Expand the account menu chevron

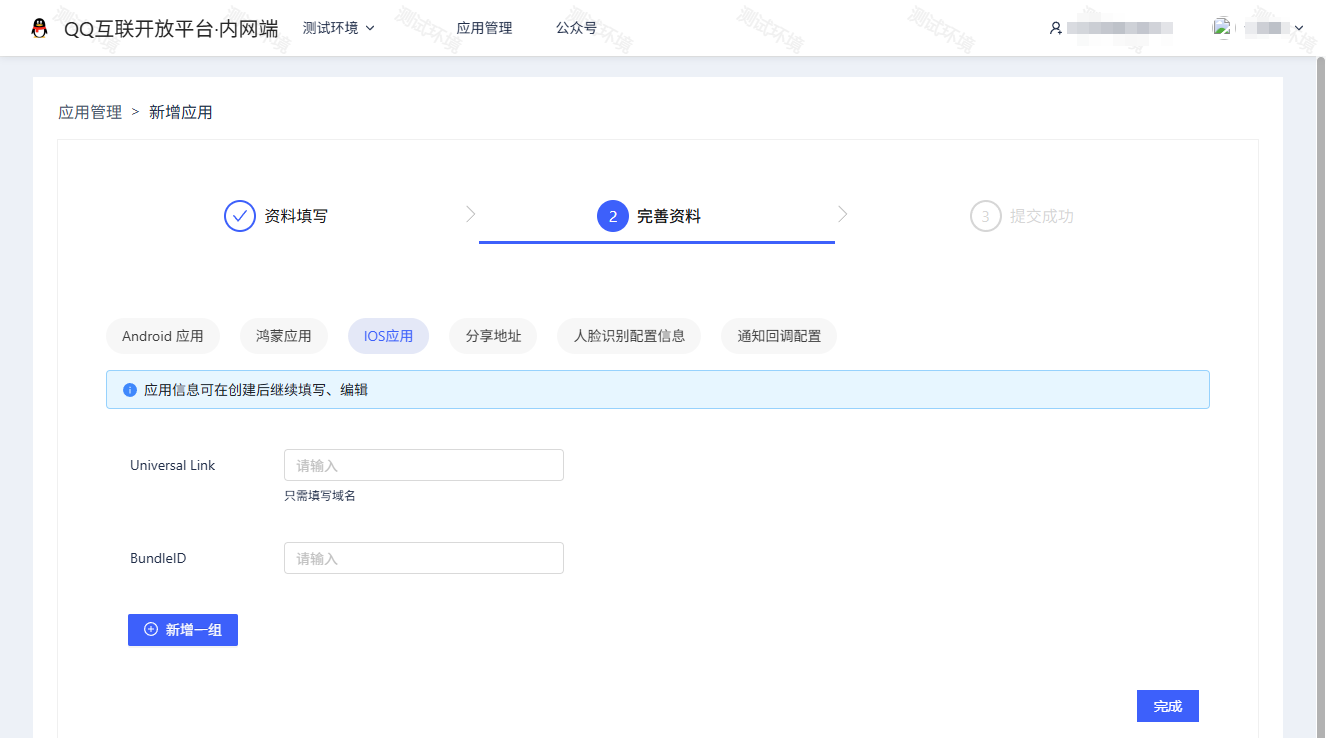[x=1299, y=28]
